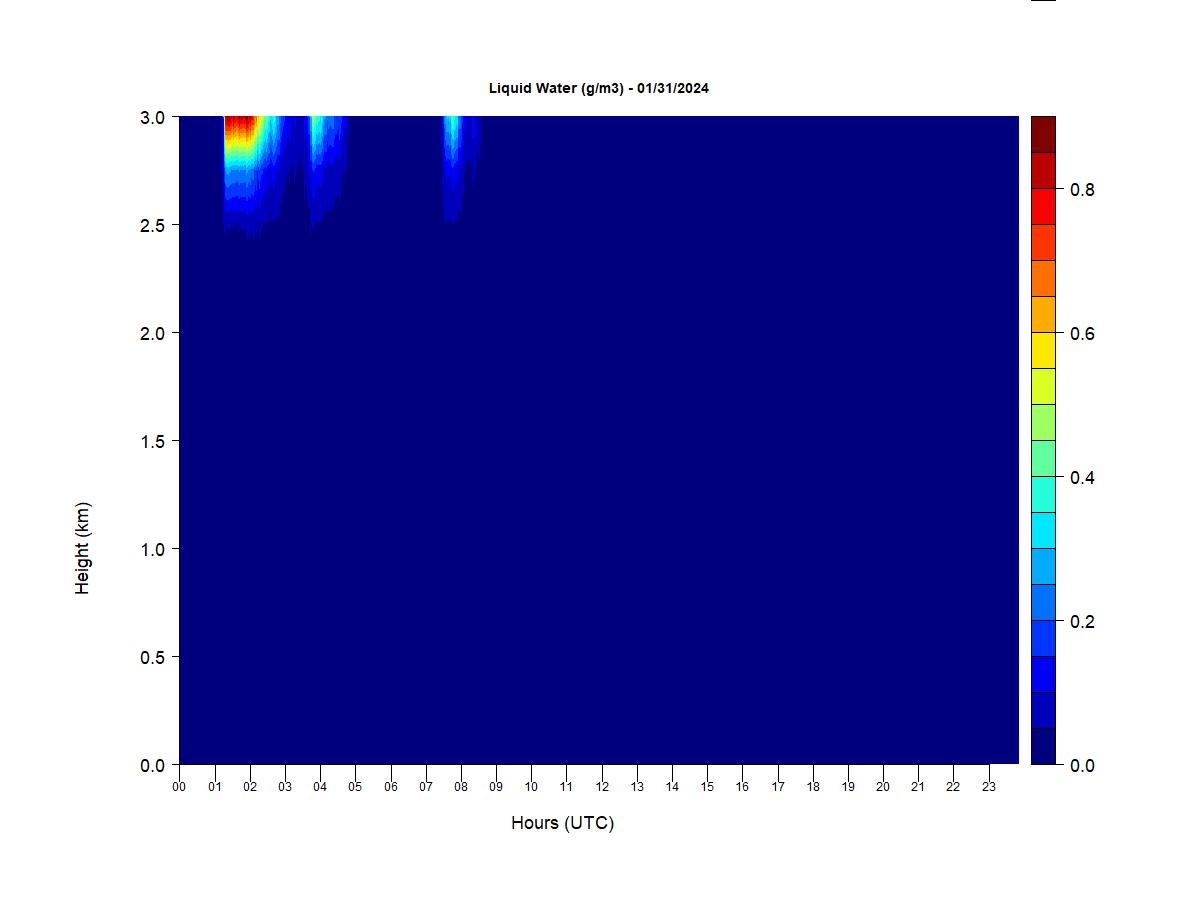
Task: Click the 2.0 tick on the height axis
Action: (x=153, y=333)
